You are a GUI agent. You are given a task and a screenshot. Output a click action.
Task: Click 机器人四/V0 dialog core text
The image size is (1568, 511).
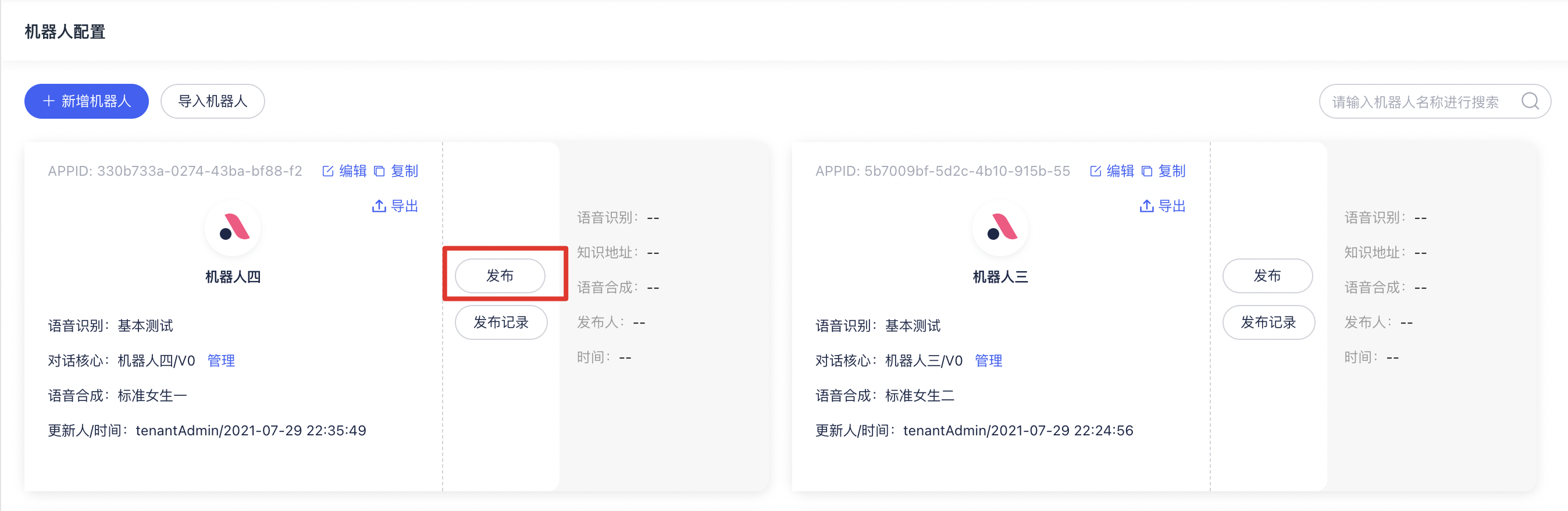tap(156, 361)
